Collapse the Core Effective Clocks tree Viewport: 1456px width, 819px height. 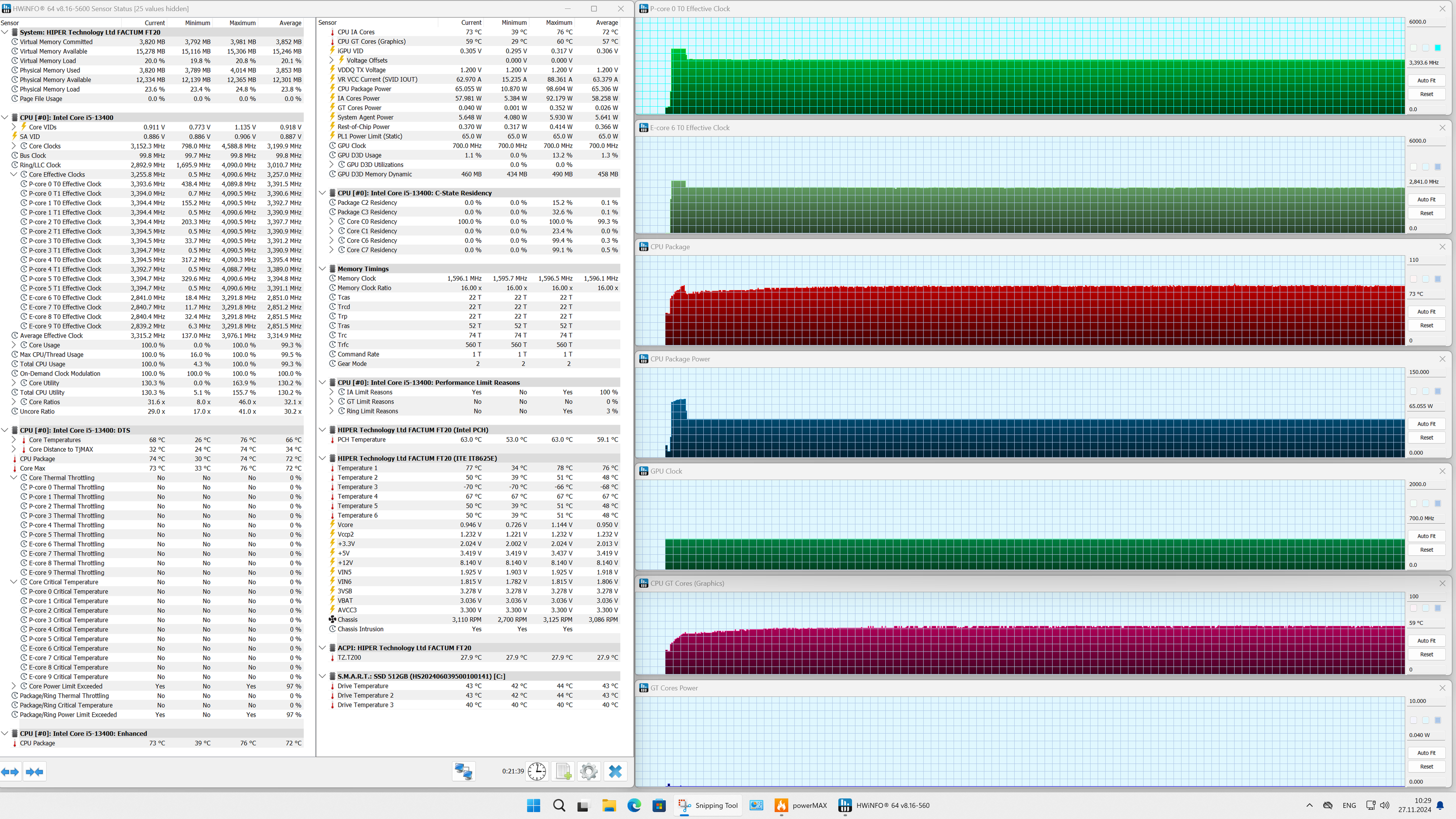click(x=14, y=175)
